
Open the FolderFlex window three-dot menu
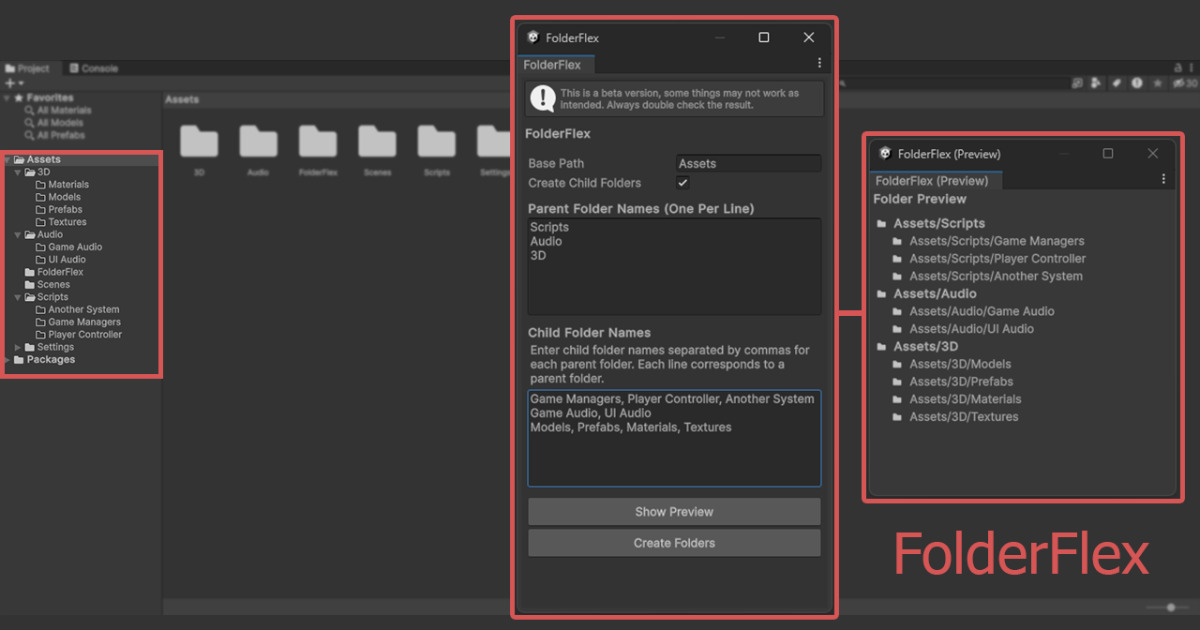tap(820, 63)
